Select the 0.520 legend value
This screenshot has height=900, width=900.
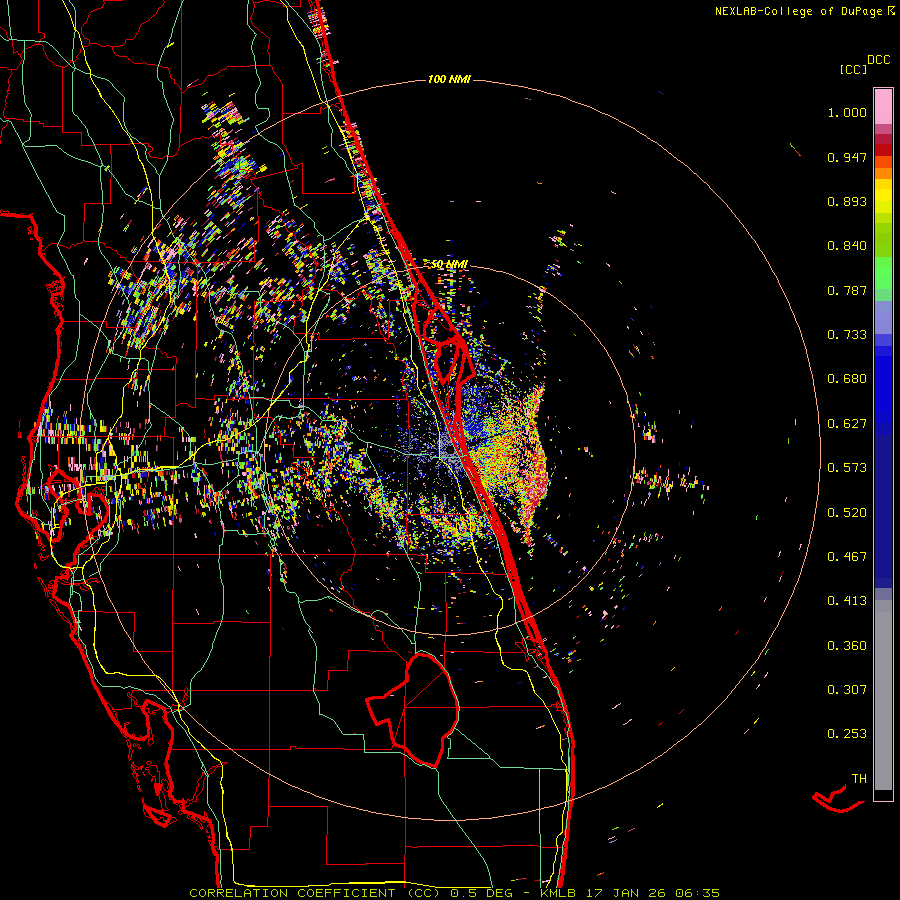(847, 513)
